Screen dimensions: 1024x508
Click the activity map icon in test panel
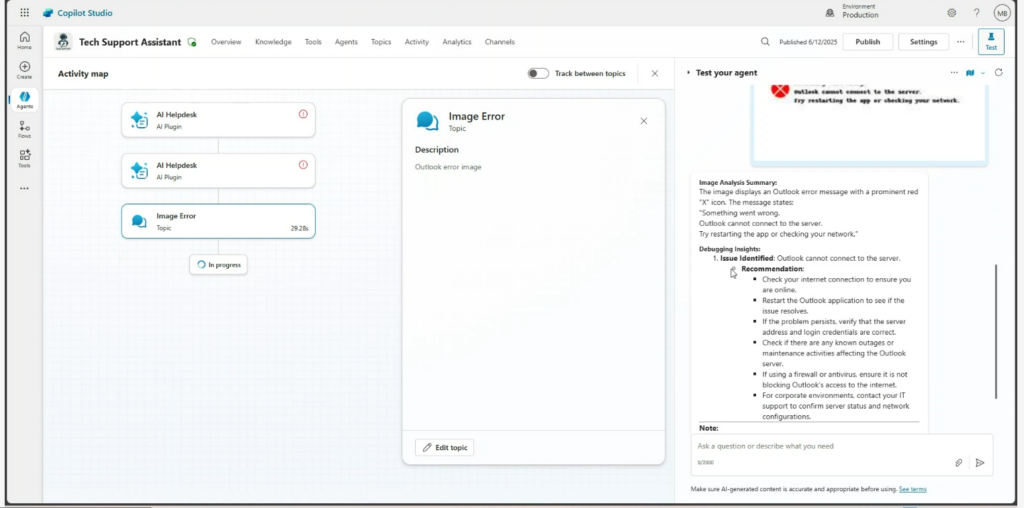pos(970,72)
